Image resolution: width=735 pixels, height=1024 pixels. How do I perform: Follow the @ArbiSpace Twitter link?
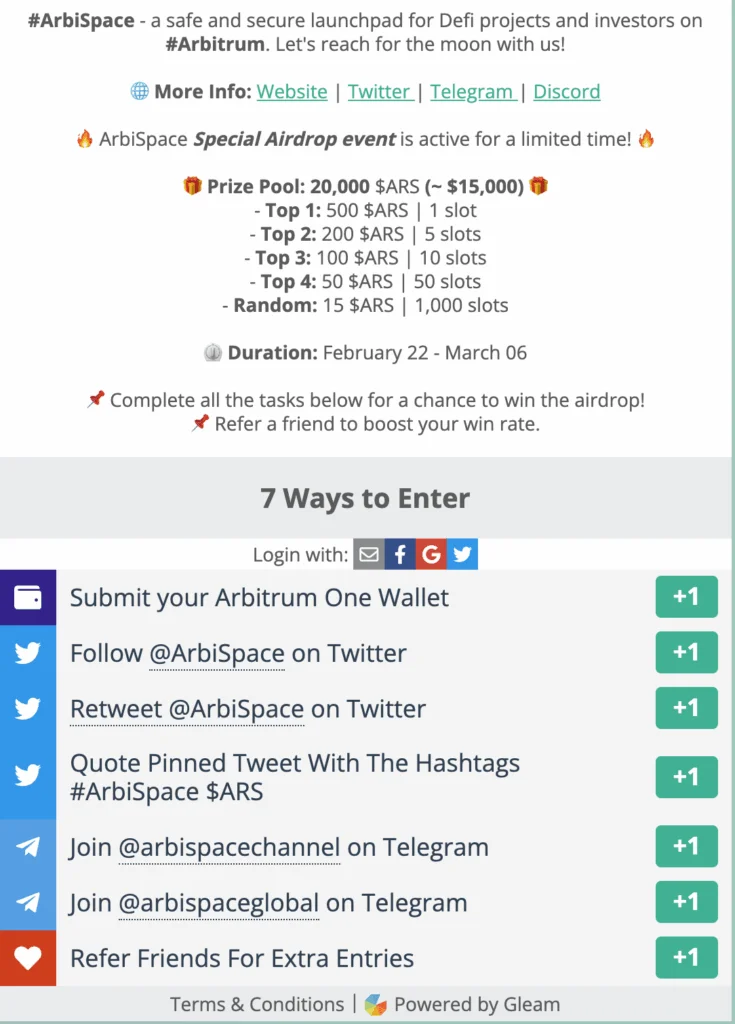point(217,652)
